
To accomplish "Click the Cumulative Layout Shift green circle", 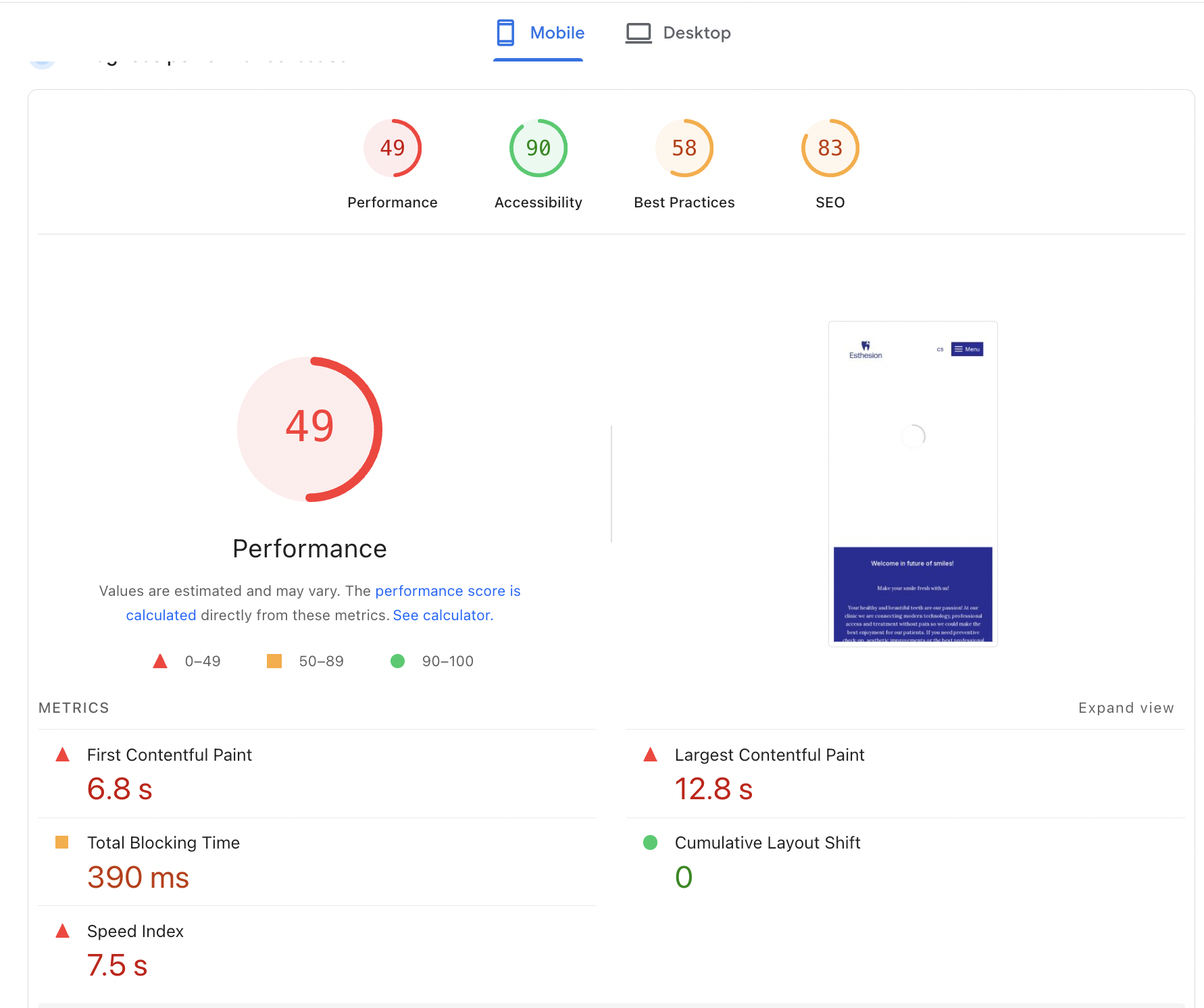I will [650, 842].
